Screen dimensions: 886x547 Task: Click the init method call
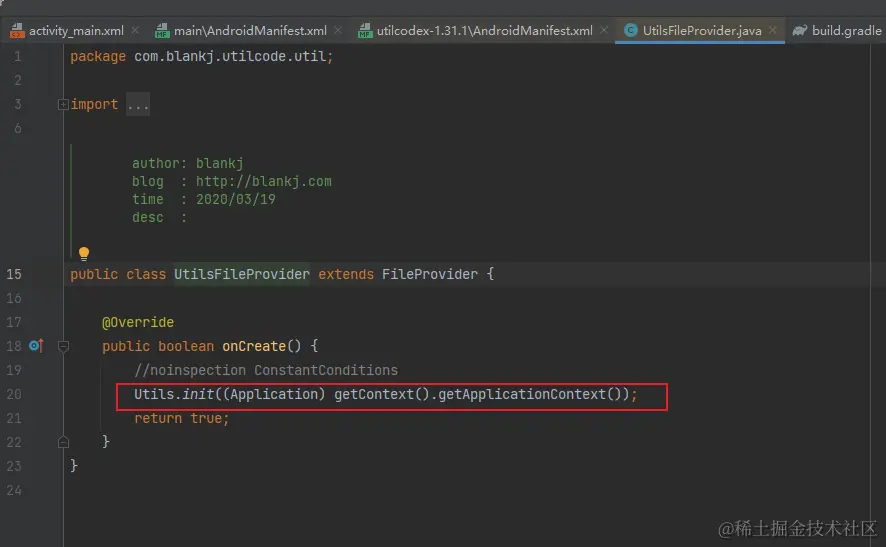(x=198, y=394)
